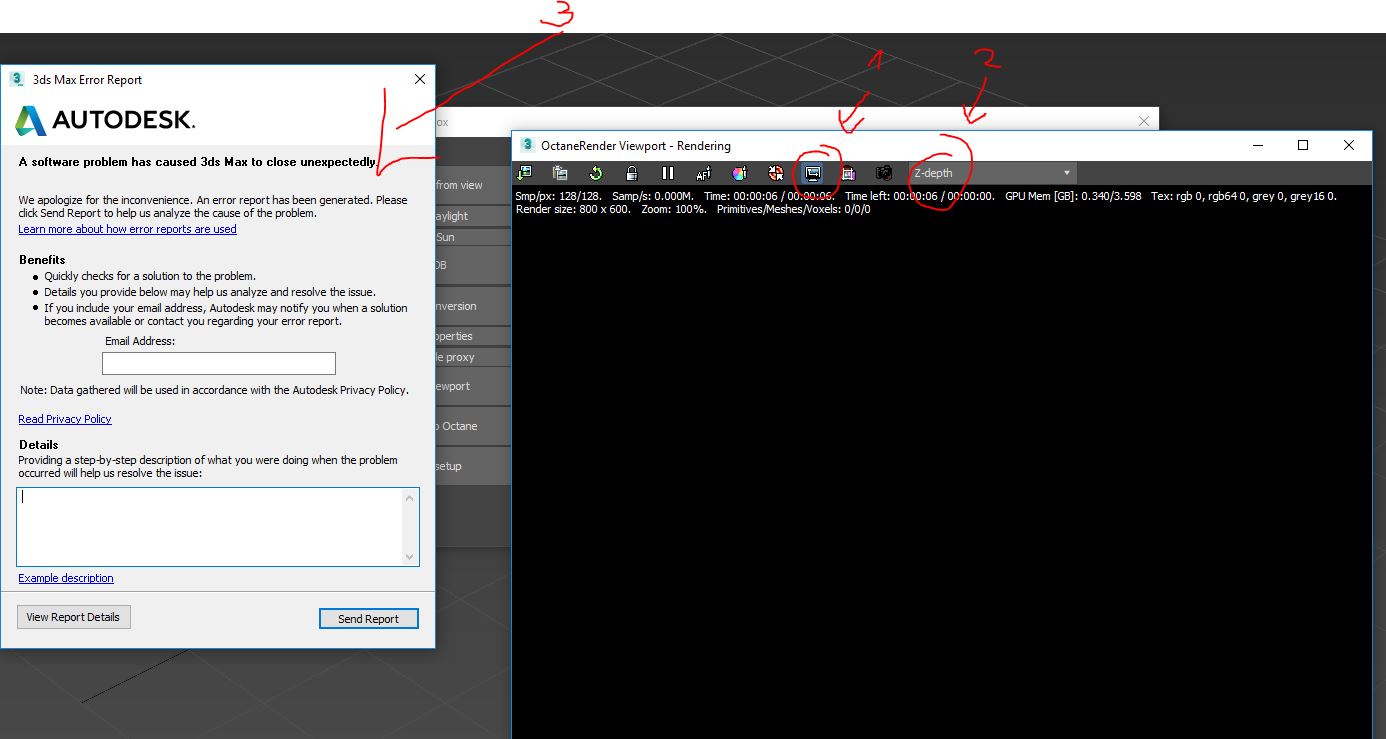Click the camera icon in OctaneRender toolbar
This screenshot has width=1386, height=739.
(x=884, y=173)
